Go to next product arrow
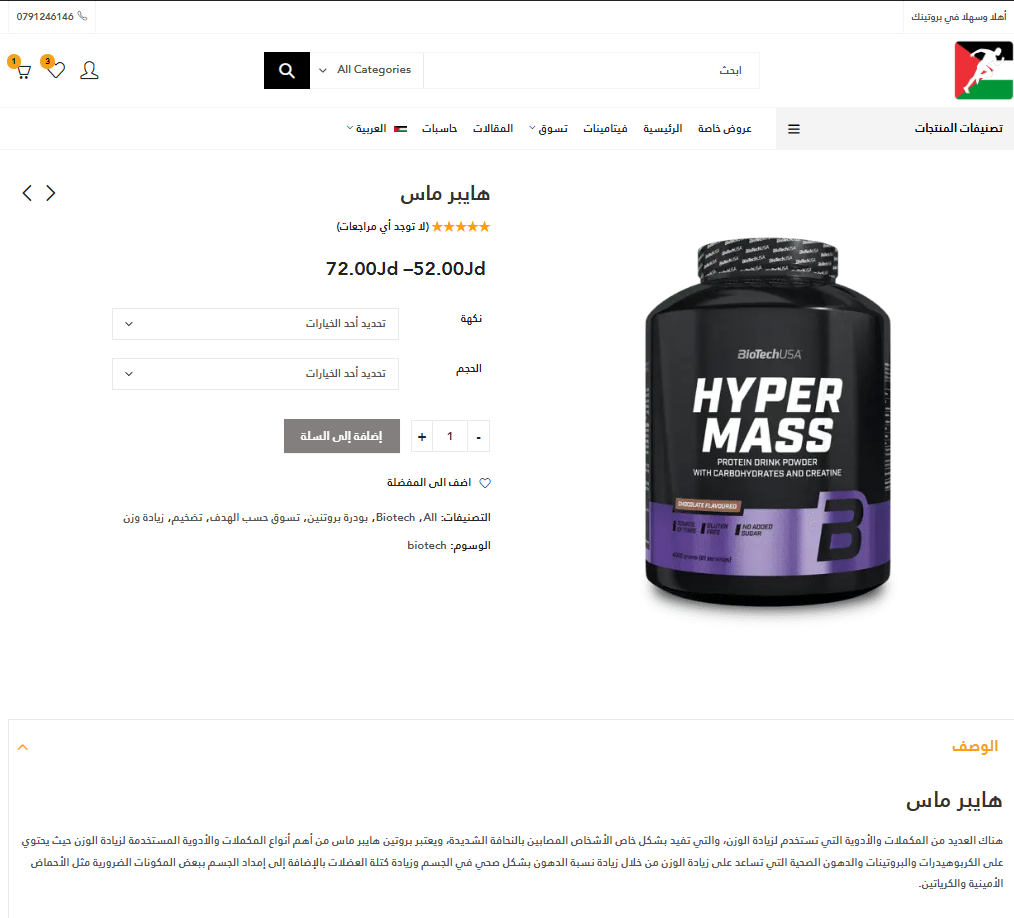Viewport: 1014px width, 918px height. click(x=50, y=193)
